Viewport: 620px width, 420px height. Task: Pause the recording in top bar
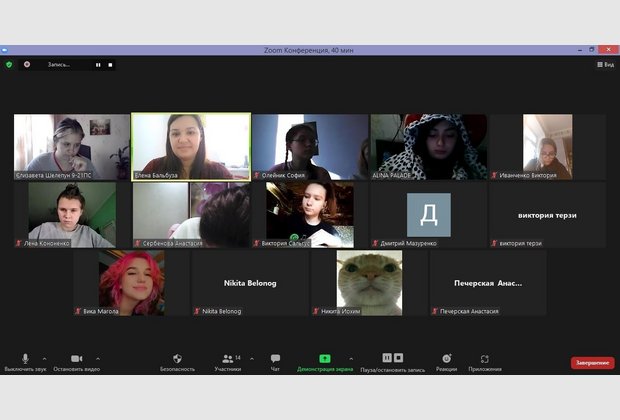click(x=98, y=65)
